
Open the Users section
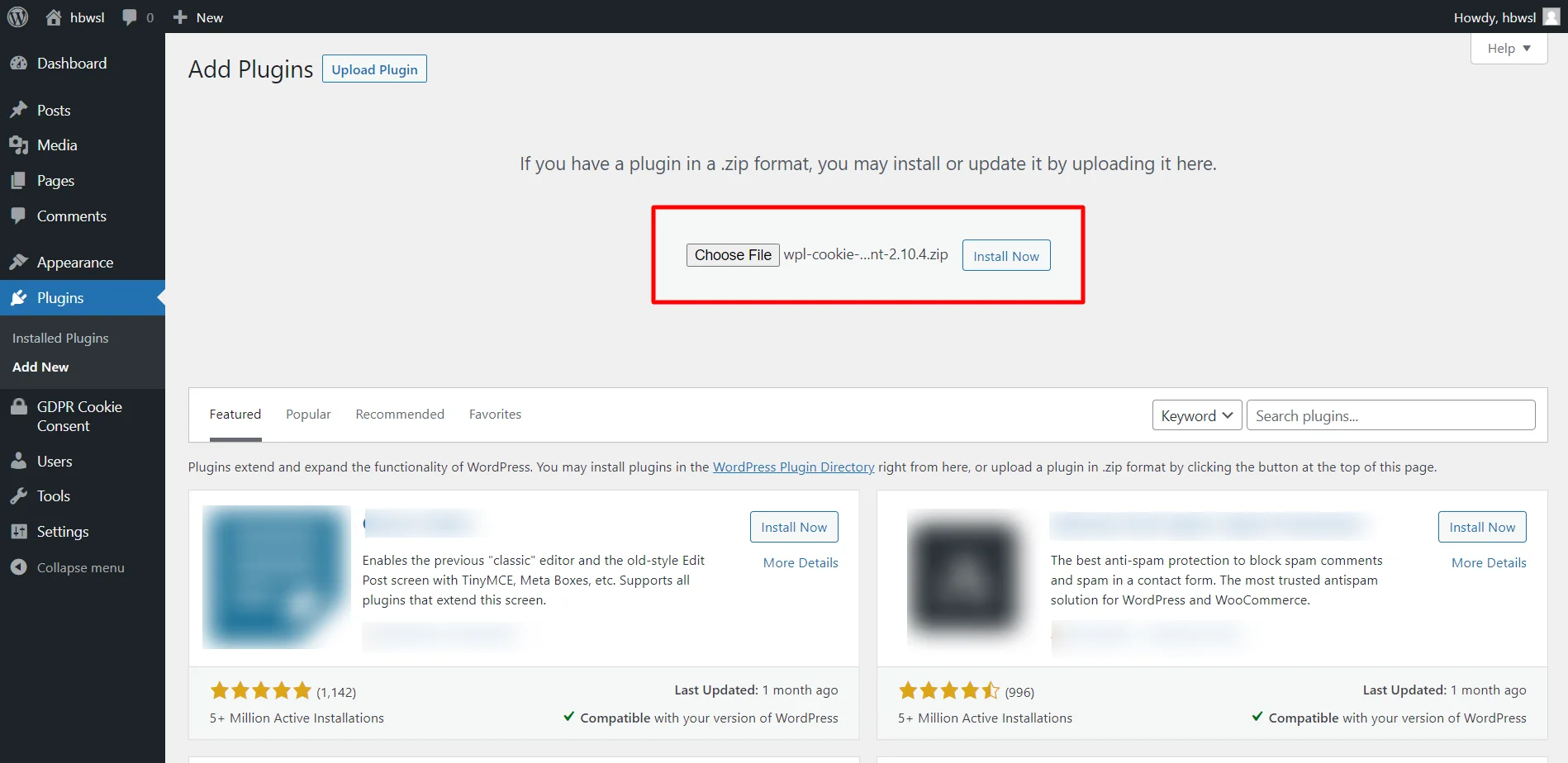point(55,461)
